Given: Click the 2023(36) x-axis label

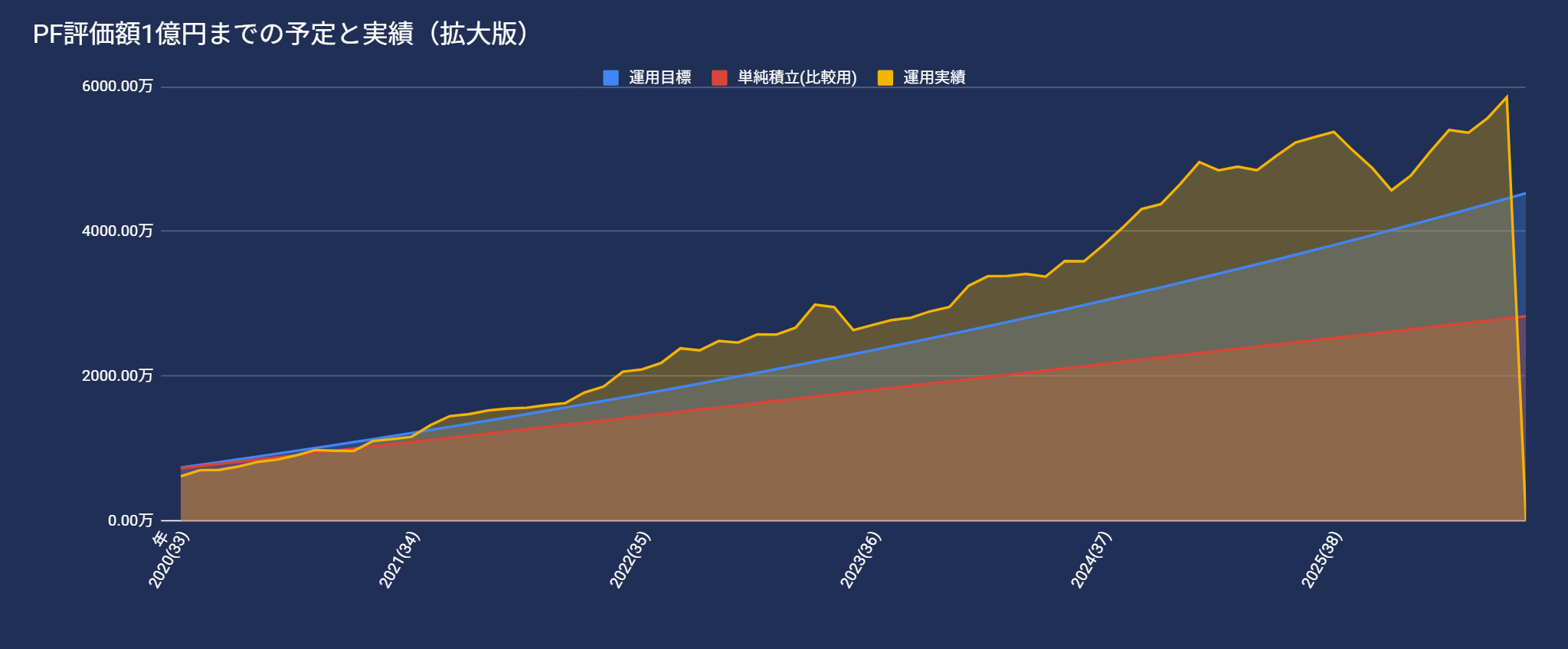Looking at the screenshot, I should (861, 561).
